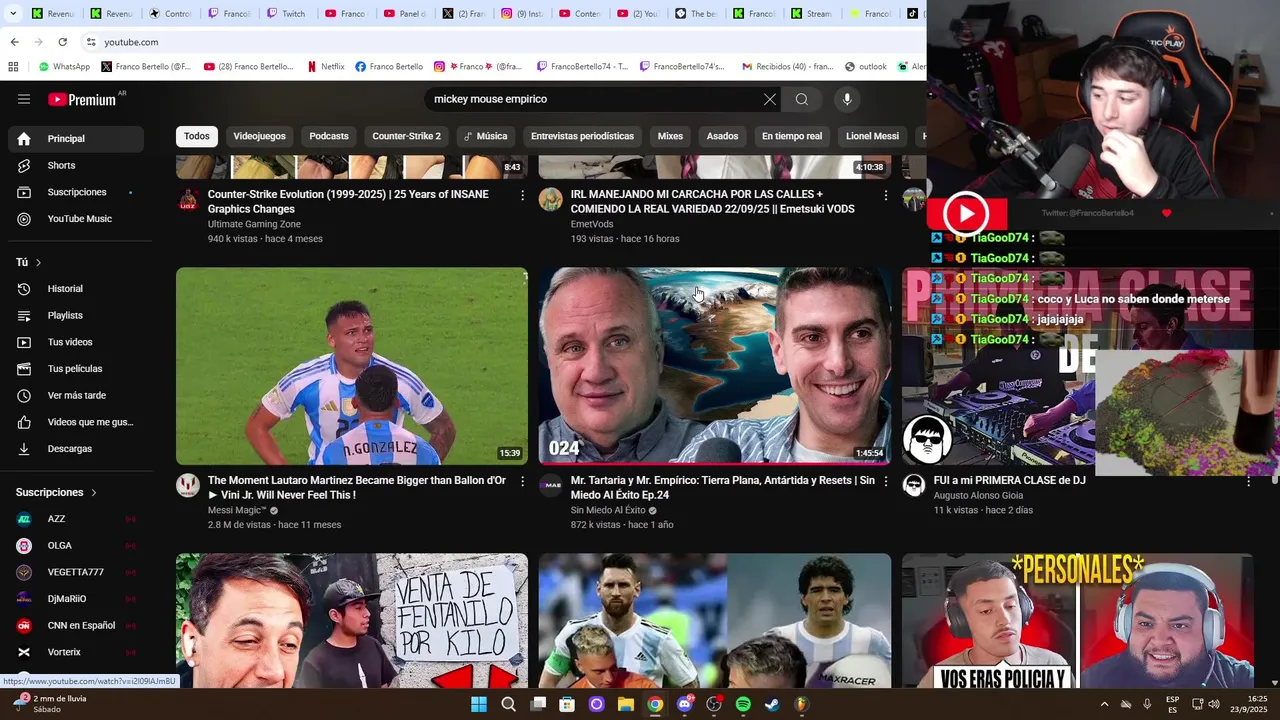Image resolution: width=1280 pixels, height=720 pixels.
Task: Open Playlists in the sidebar
Action: coord(76,315)
